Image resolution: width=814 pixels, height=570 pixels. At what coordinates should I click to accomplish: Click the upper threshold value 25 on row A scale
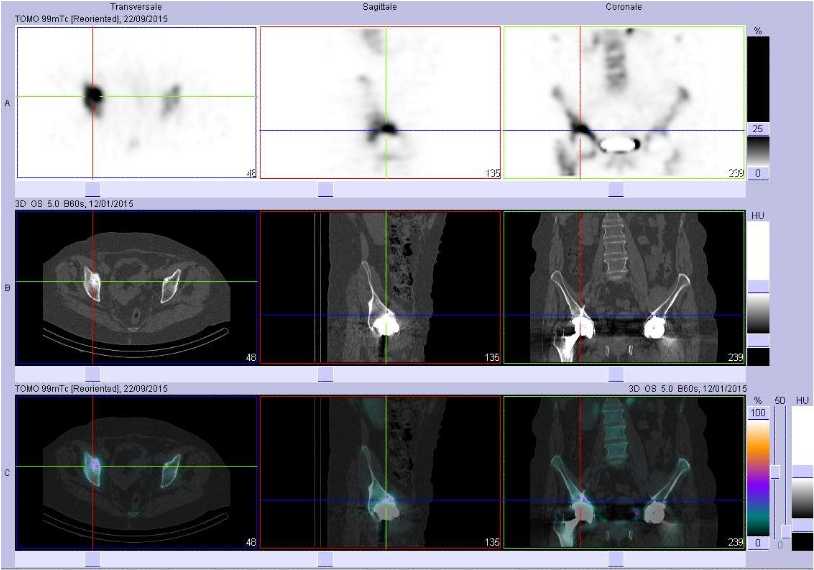(x=758, y=129)
